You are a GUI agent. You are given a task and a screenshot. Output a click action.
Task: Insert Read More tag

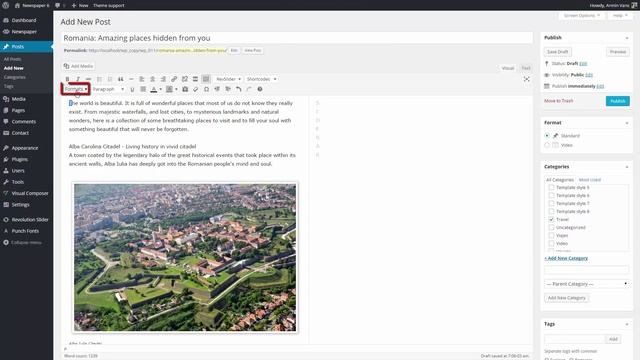pos(195,79)
